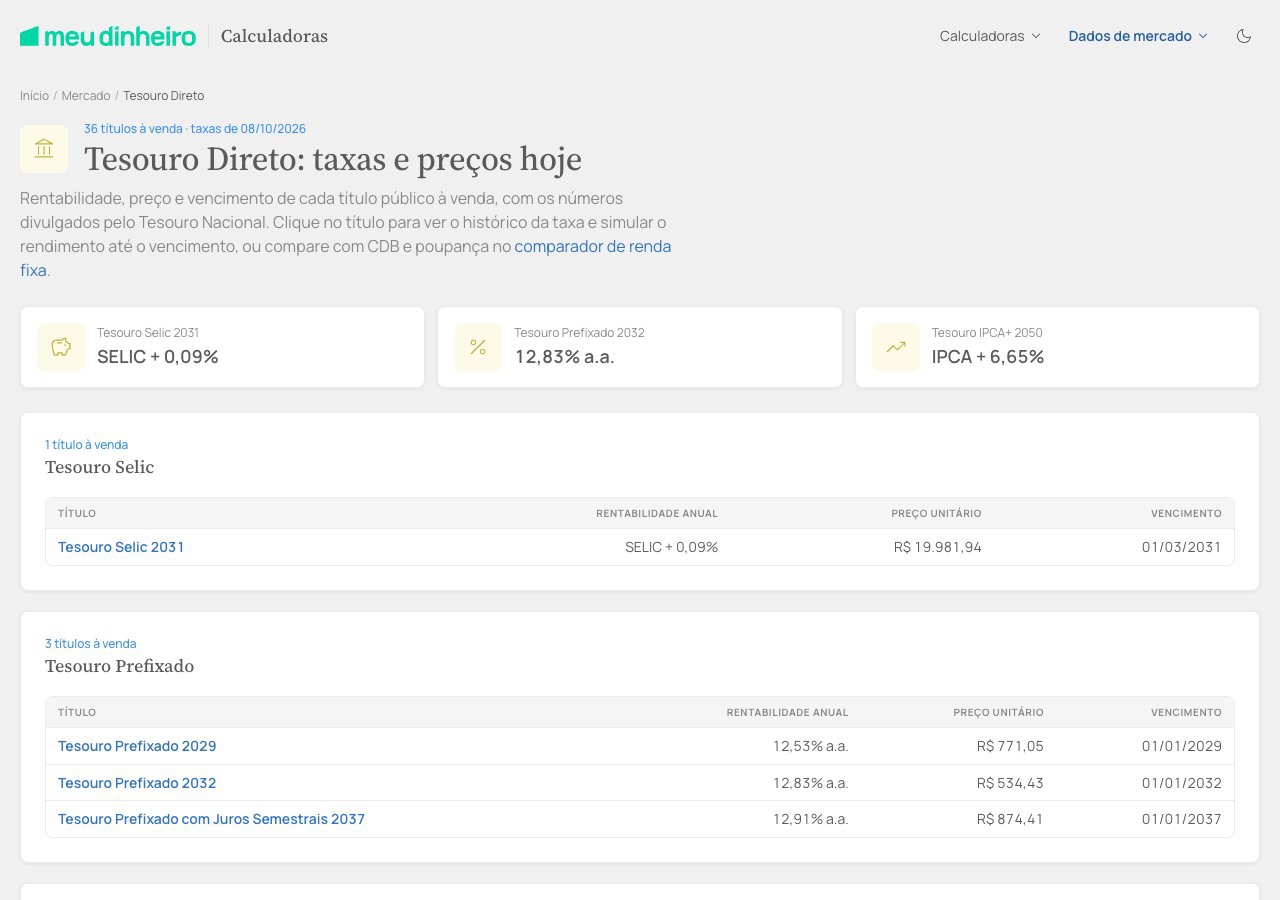Select the Tesouro Selic 2031 summary card

click(222, 347)
